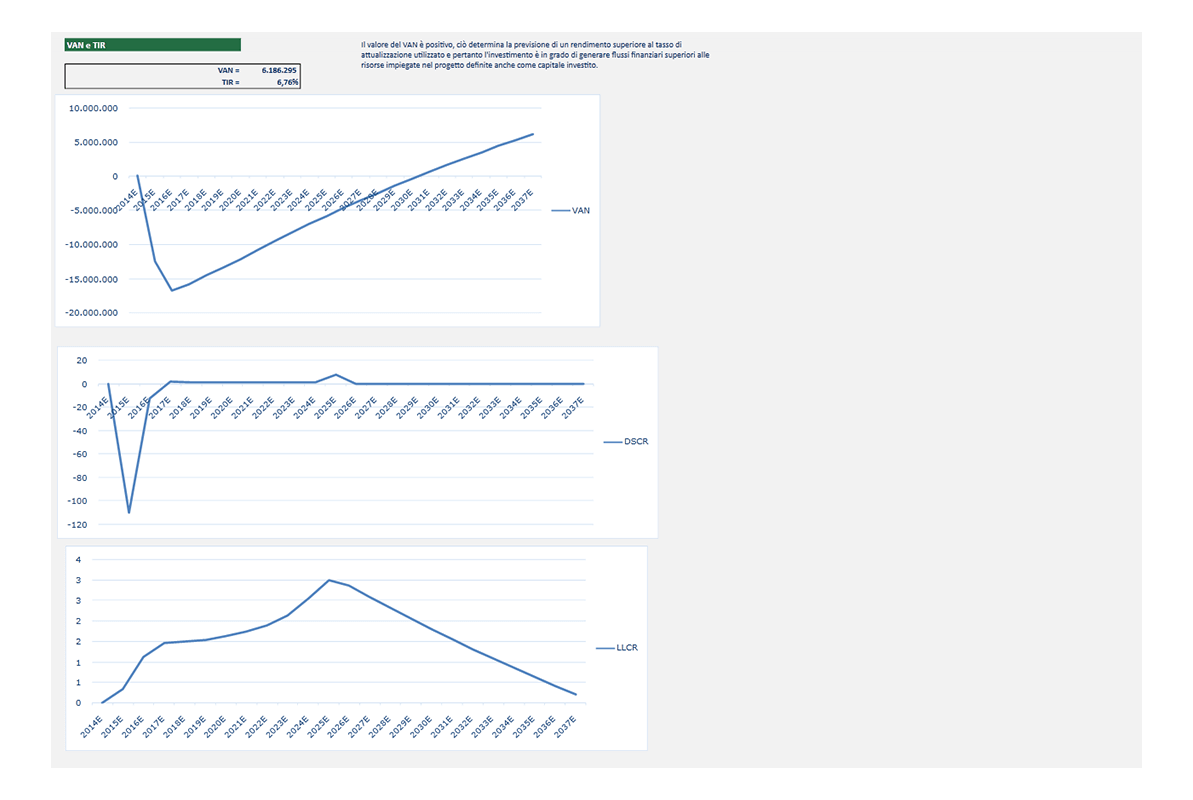This screenshot has height=800, width=1193.
Task: Click the DSCR line dip at 2015E
Action: (129, 512)
